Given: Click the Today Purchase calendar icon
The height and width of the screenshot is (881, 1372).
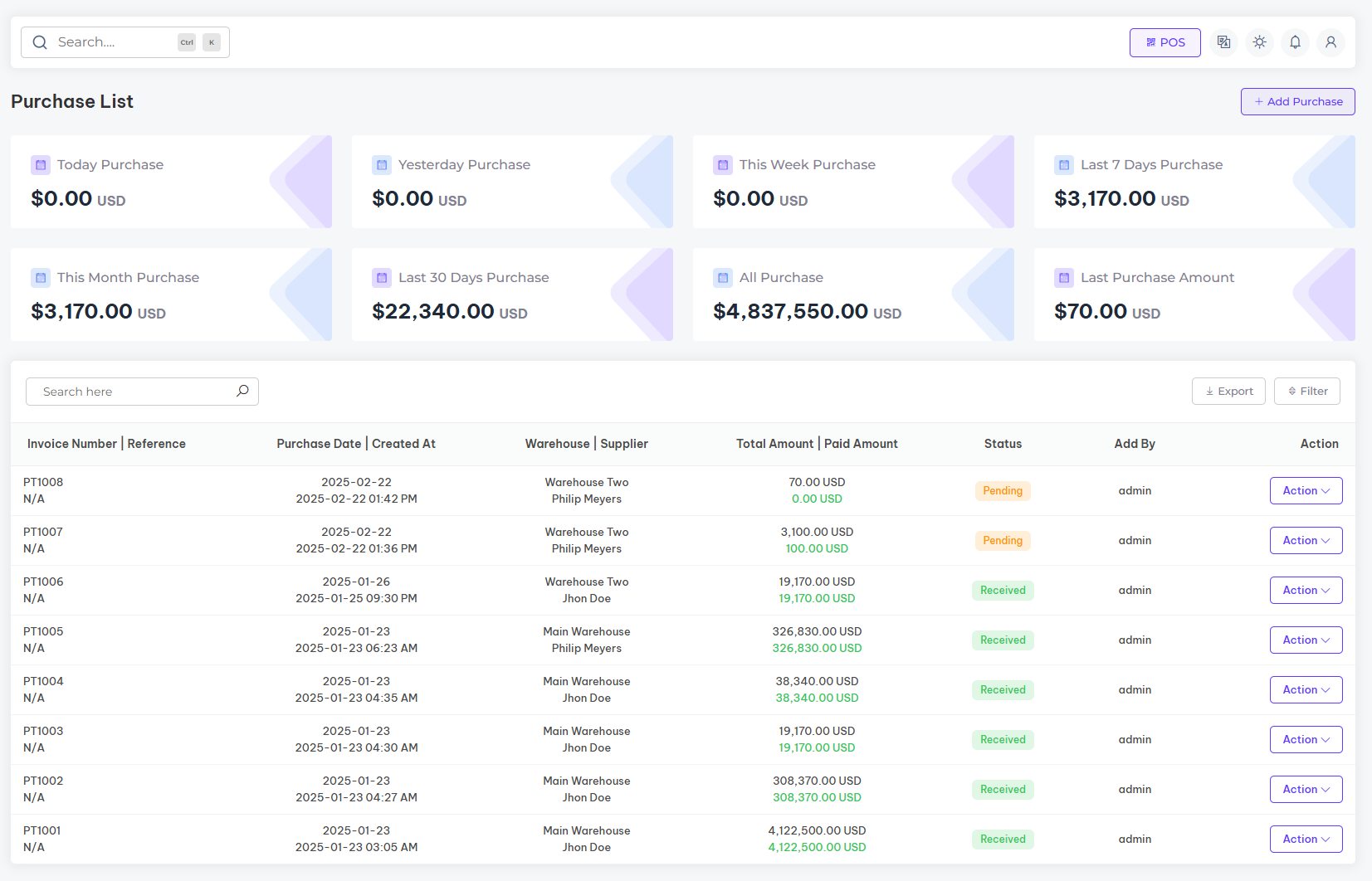Looking at the screenshot, I should (x=41, y=165).
